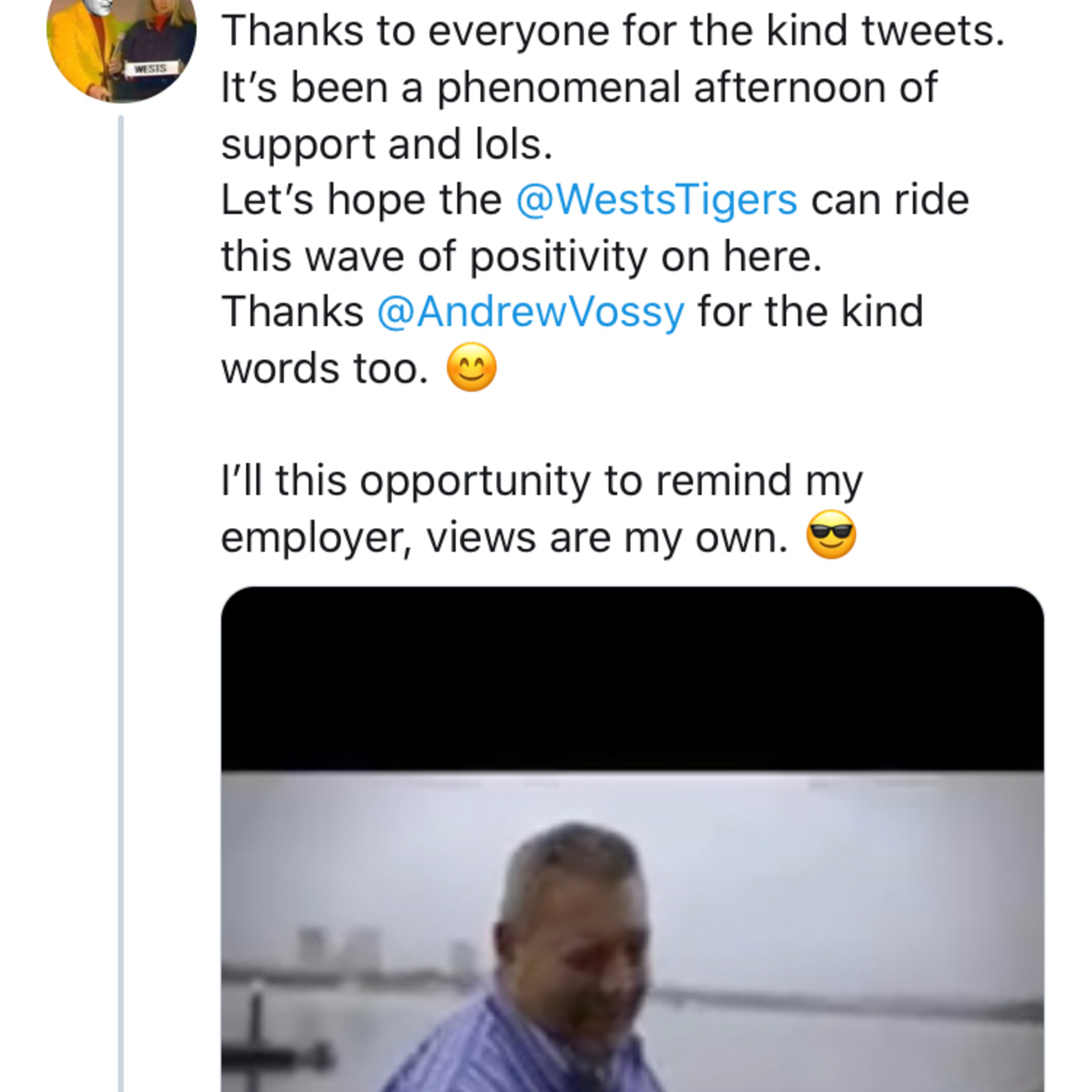Click the sunglasses face emoji
Viewport: 1092px width, 1092px height.
point(830,535)
